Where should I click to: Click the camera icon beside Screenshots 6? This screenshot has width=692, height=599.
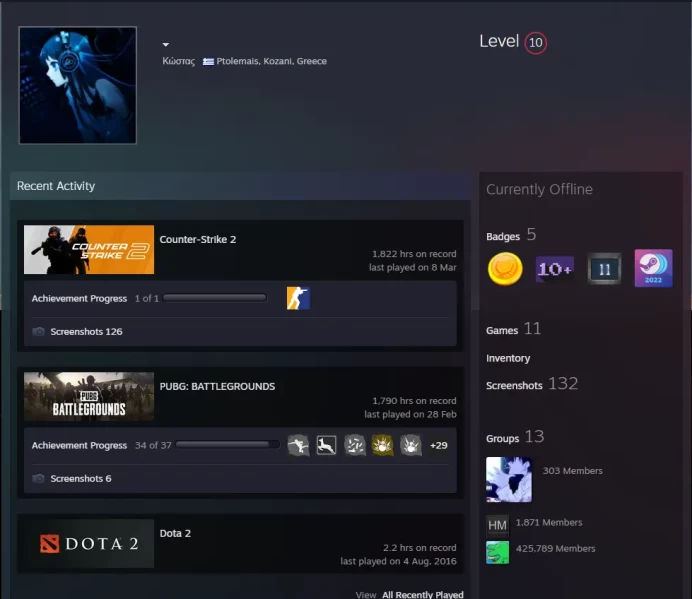(x=38, y=478)
